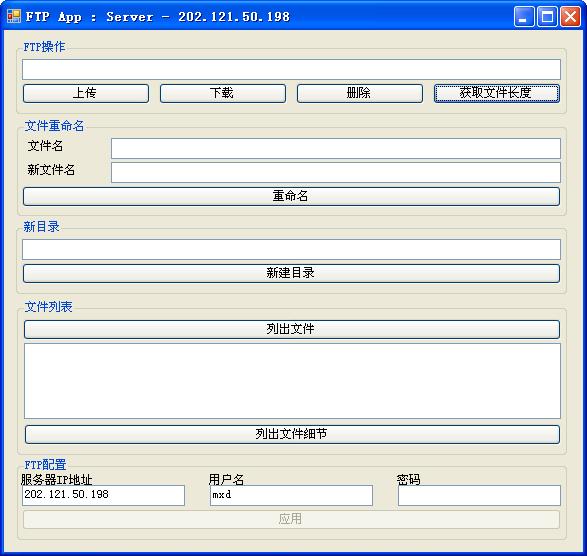Click the 新建目录 button
The height and width of the screenshot is (556, 587).
tap(291, 273)
